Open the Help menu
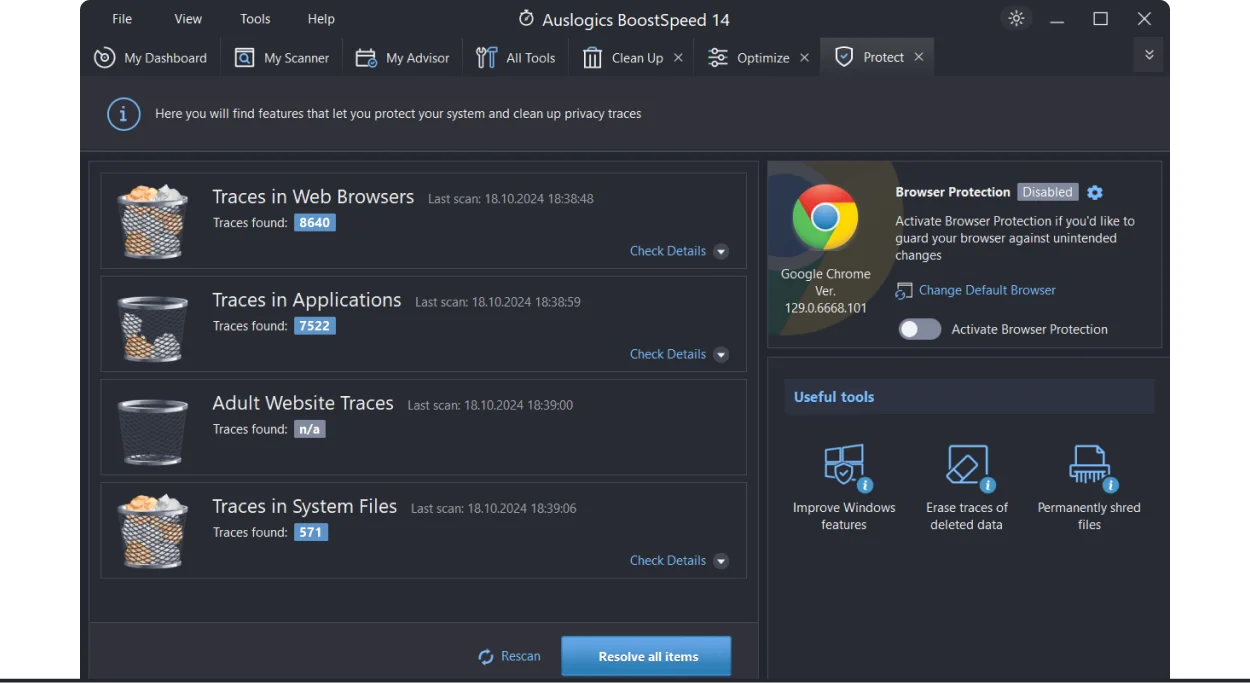Image resolution: width=1250 pixels, height=683 pixels. click(x=321, y=19)
